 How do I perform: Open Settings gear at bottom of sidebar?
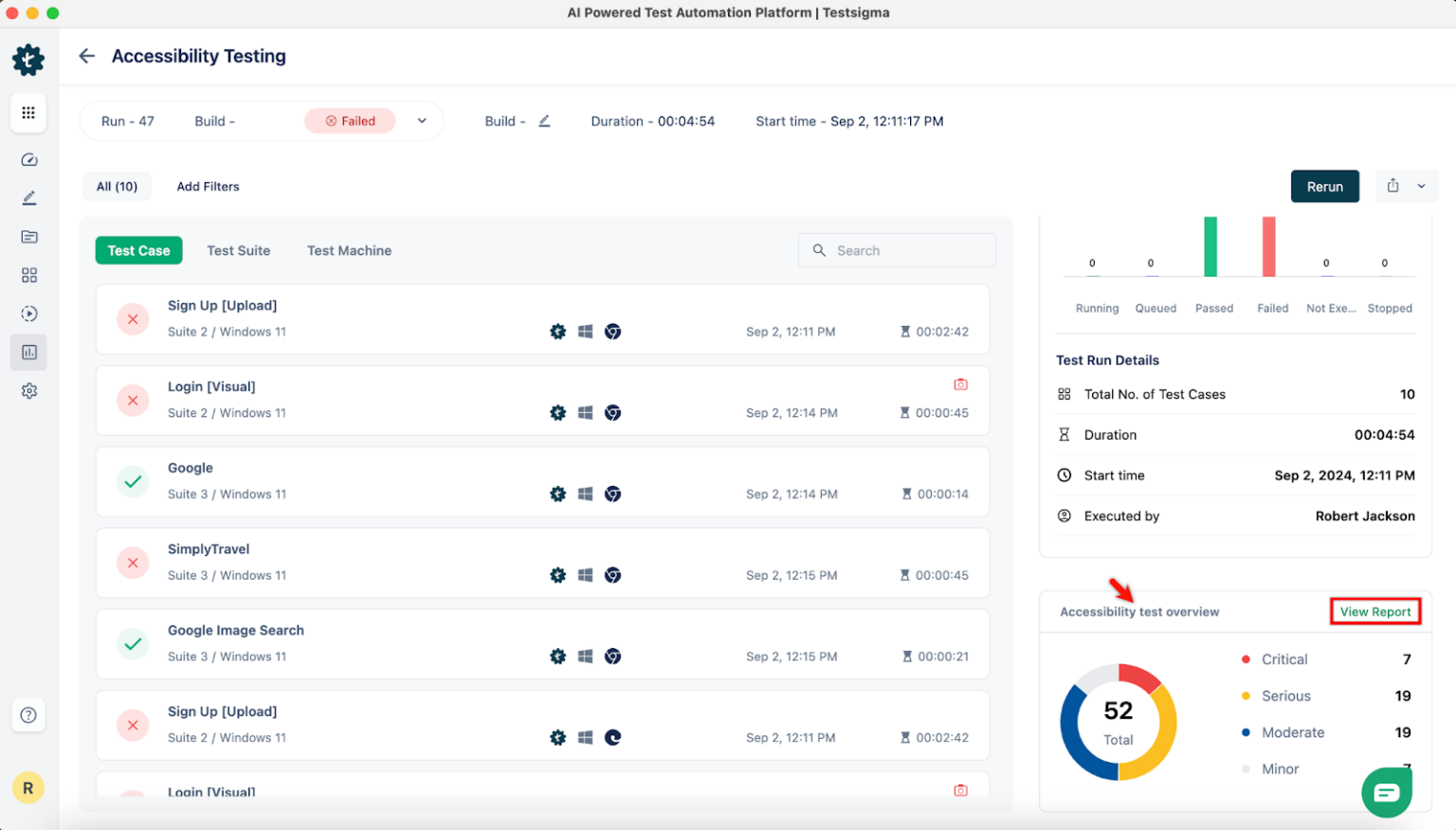pos(28,390)
